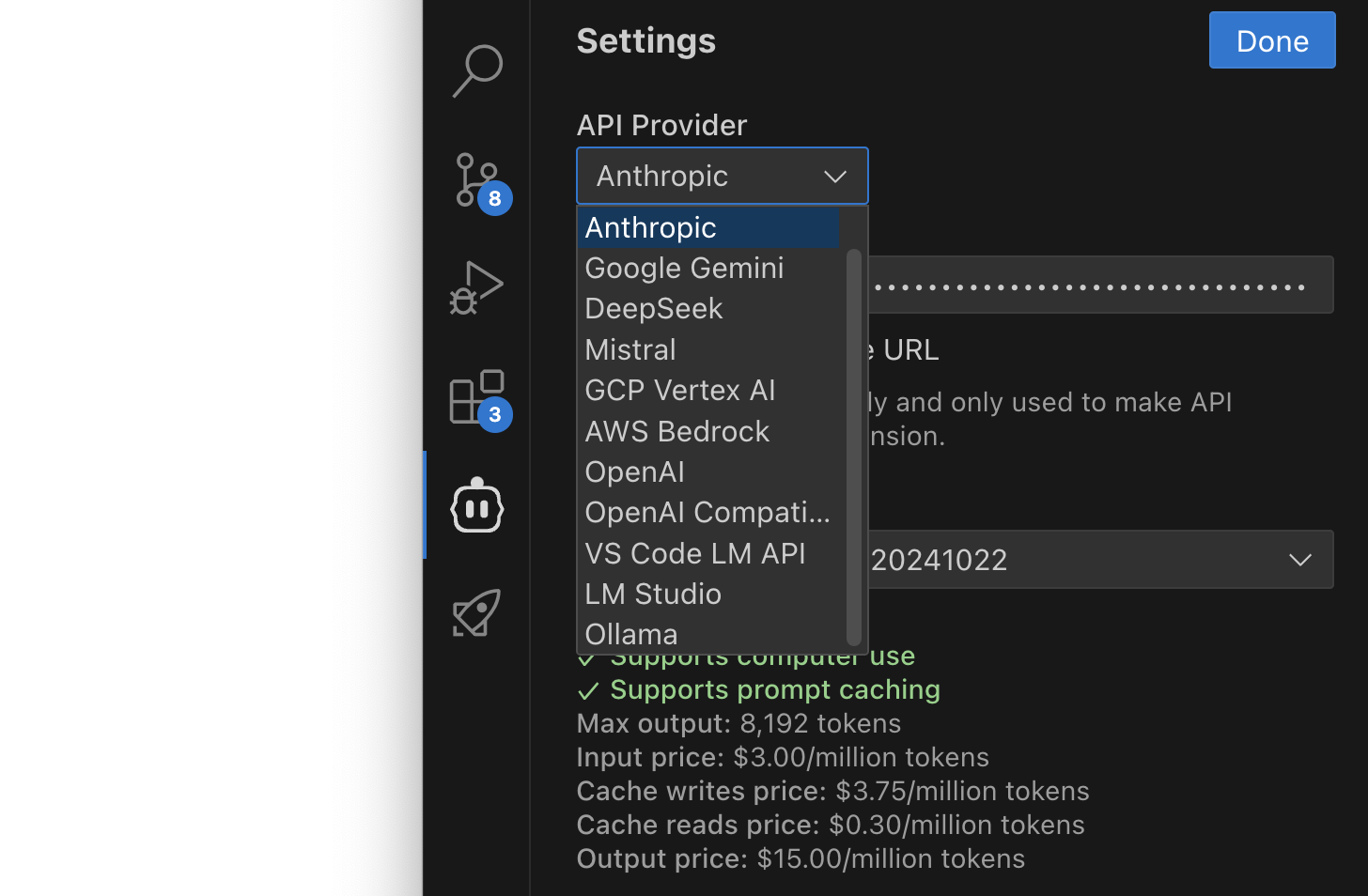
Task: Open the Search view icon
Action: 477,70
